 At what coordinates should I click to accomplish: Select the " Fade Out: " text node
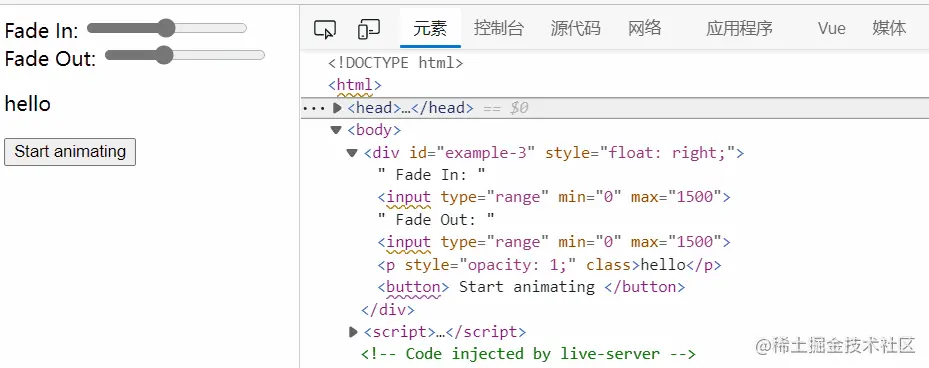(x=435, y=220)
